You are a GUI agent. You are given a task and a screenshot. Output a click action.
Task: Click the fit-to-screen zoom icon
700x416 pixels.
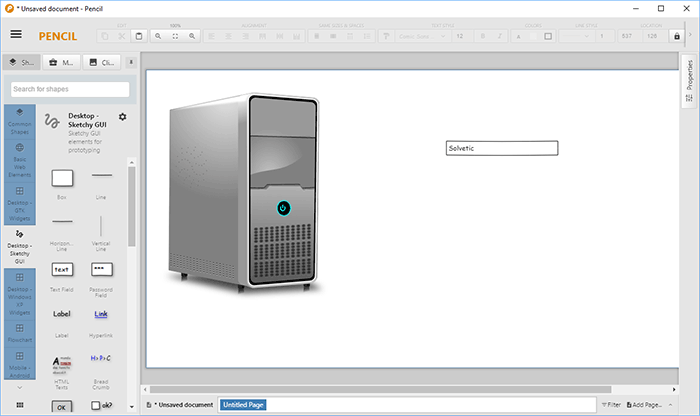[175, 36]
